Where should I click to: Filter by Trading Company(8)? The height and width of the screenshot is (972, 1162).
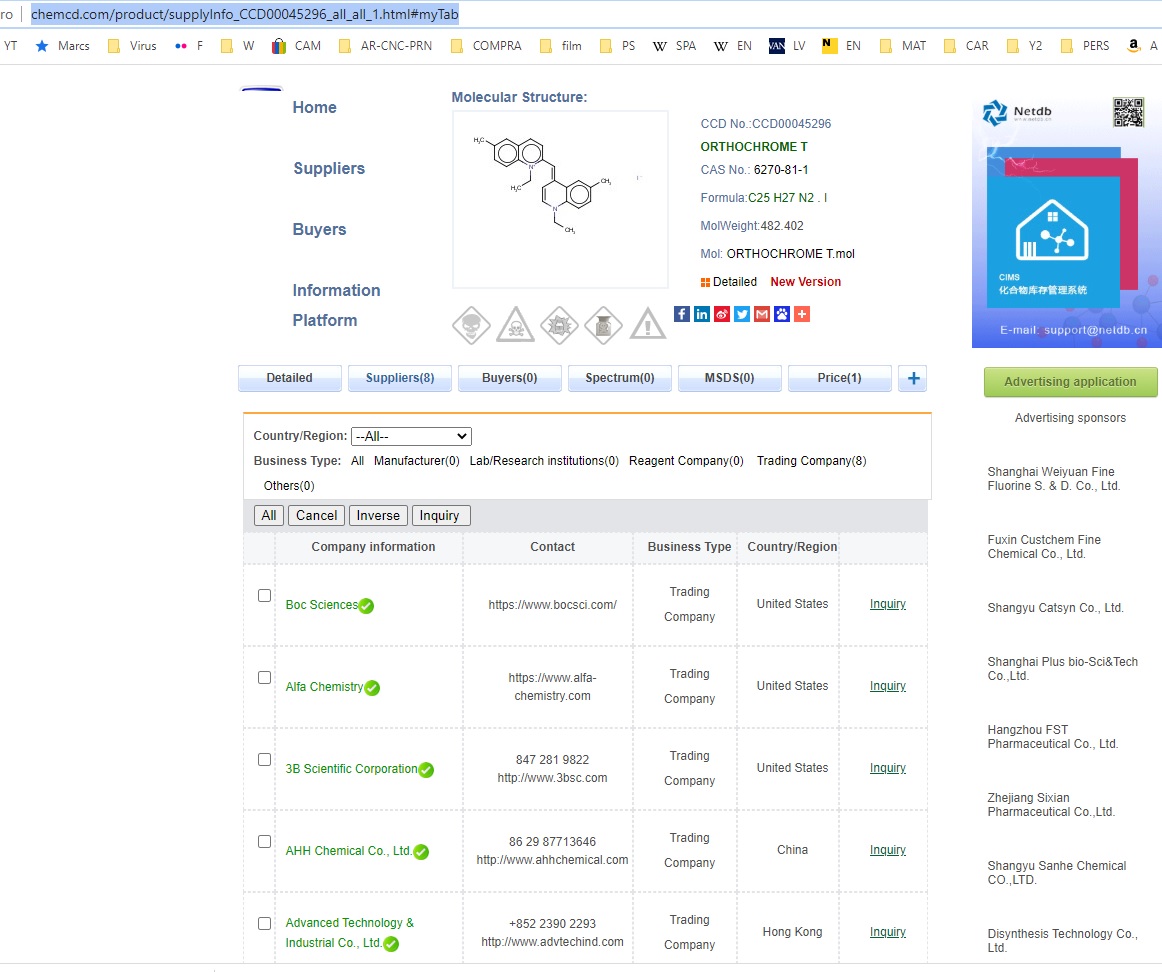811,461
